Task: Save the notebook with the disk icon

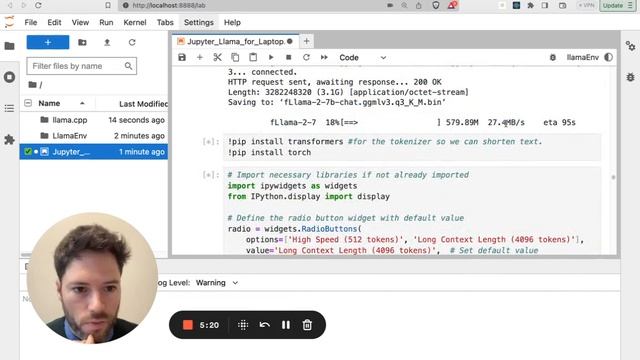Action: pyautogui.click(x=182, y=58)
